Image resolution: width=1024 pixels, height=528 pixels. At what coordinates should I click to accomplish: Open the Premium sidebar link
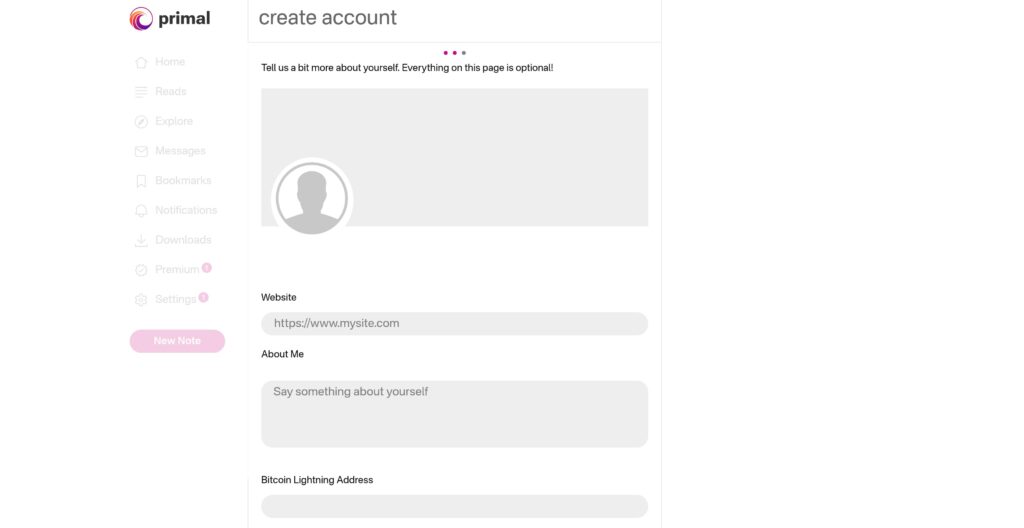click(x=177, y=270)
